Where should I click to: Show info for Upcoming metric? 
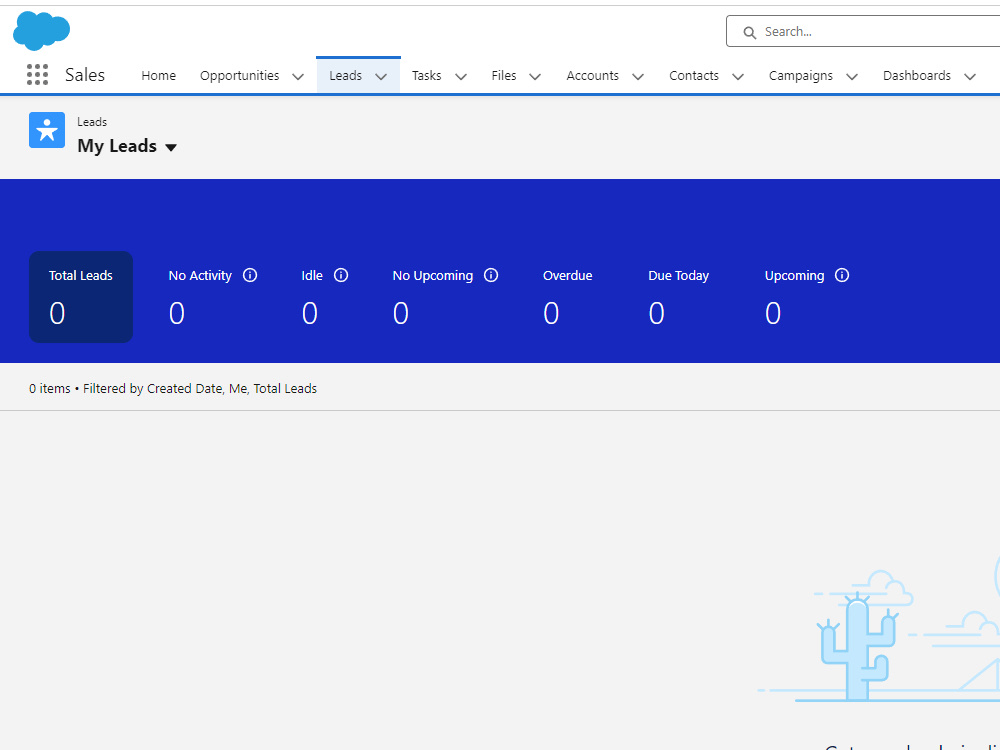coord(842,275)
